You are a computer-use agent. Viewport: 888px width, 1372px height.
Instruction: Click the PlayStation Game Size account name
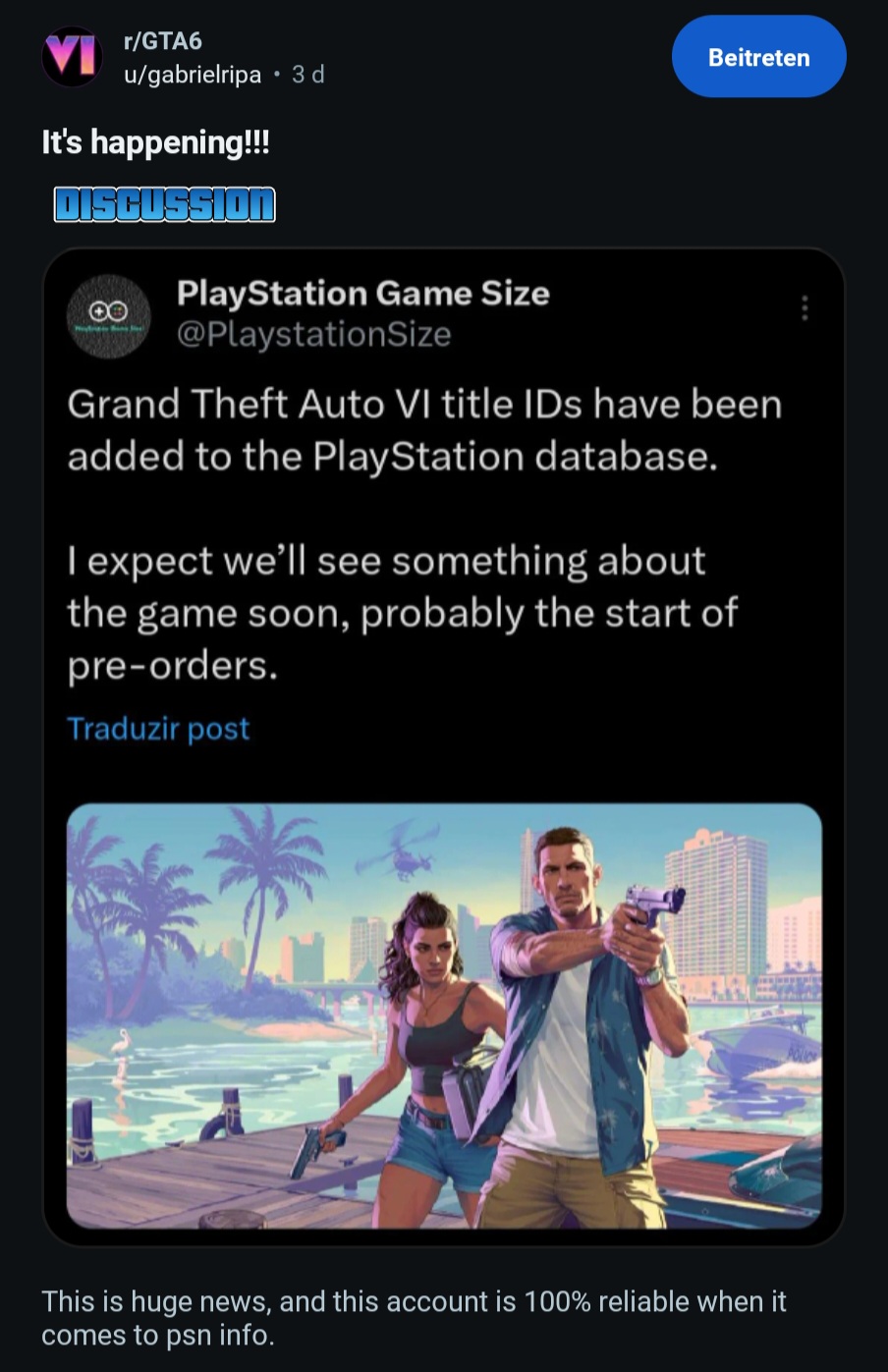[362, 293]
